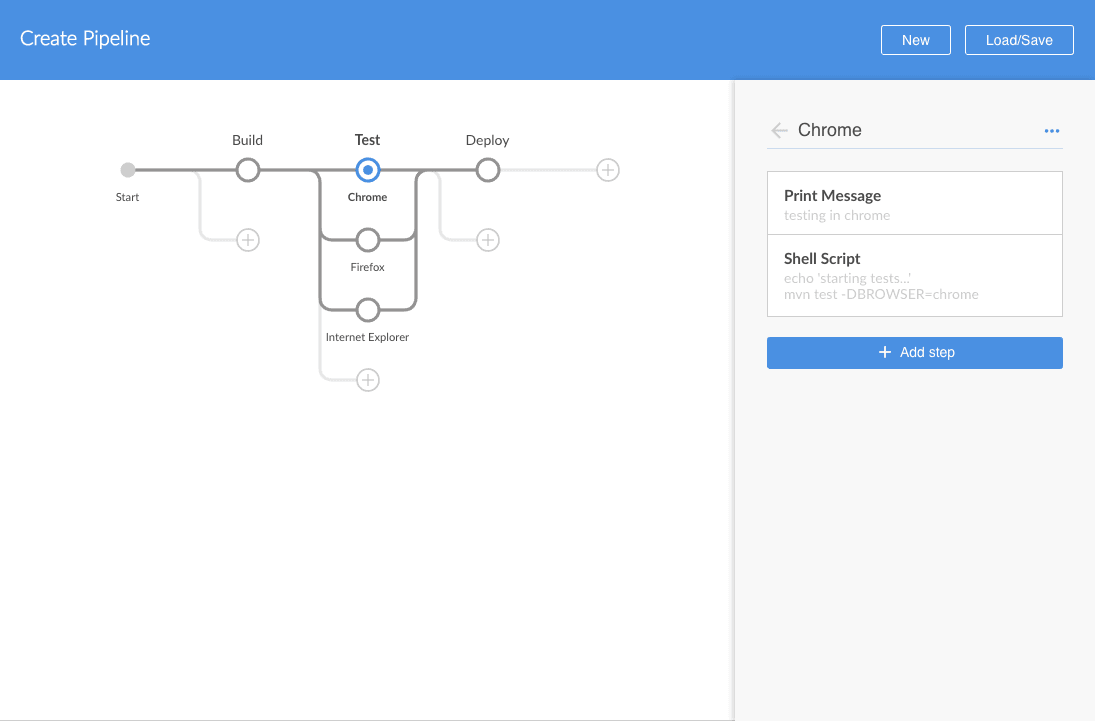Click the selected Chrome stage node
This screenshot has height=721, width=1095.
click(x=368, y=170)
